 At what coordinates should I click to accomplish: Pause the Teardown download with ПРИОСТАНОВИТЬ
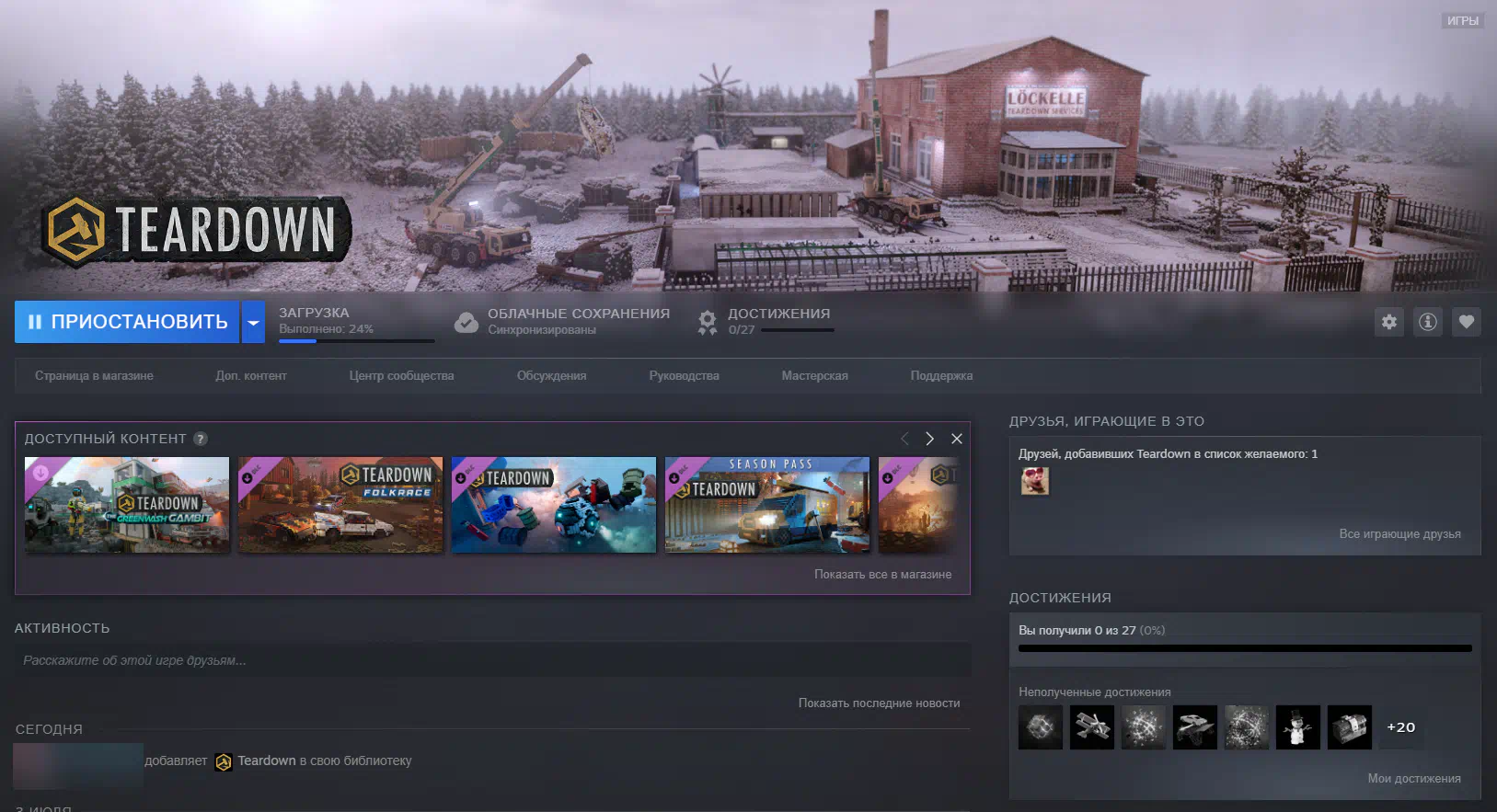(127, 322)
